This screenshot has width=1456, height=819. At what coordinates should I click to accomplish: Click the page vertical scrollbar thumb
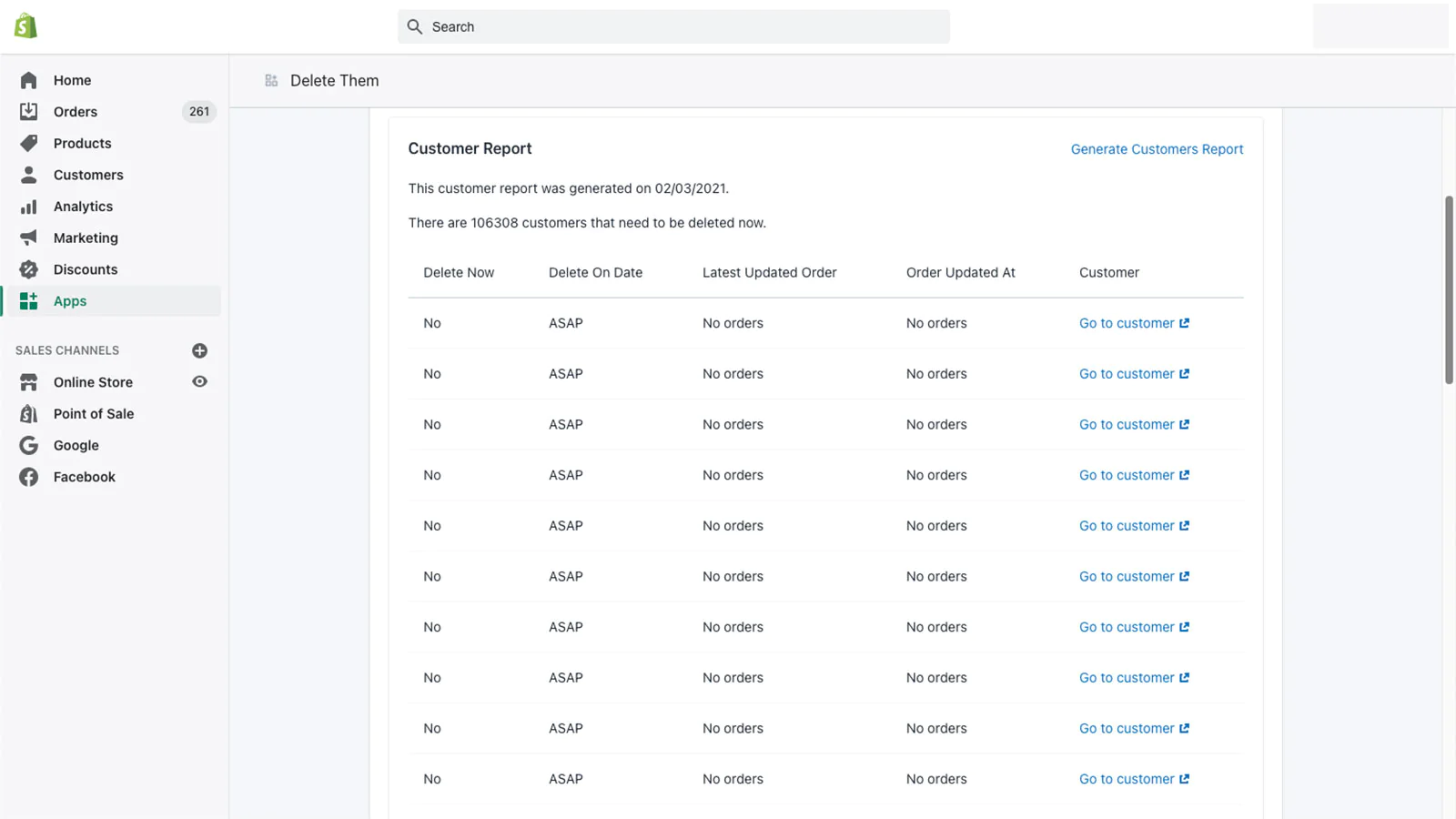(x=1449, y=289)
